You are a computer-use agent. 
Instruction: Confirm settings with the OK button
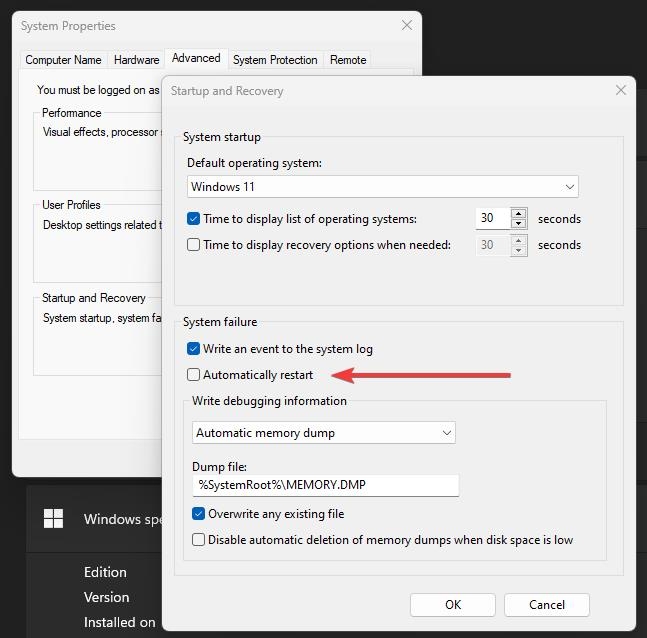click(453, 605)
